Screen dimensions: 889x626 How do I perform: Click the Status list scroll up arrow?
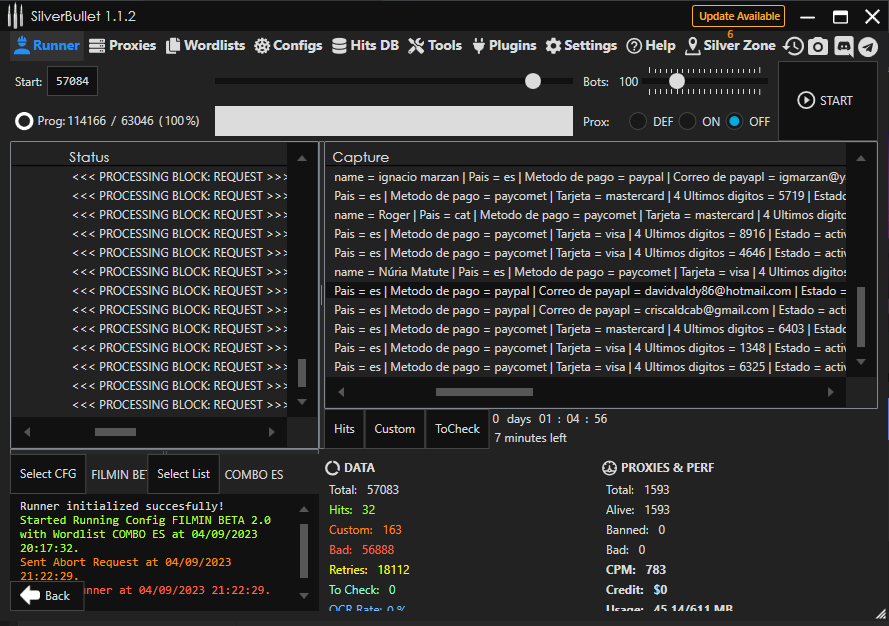click(x=302, y=158)
